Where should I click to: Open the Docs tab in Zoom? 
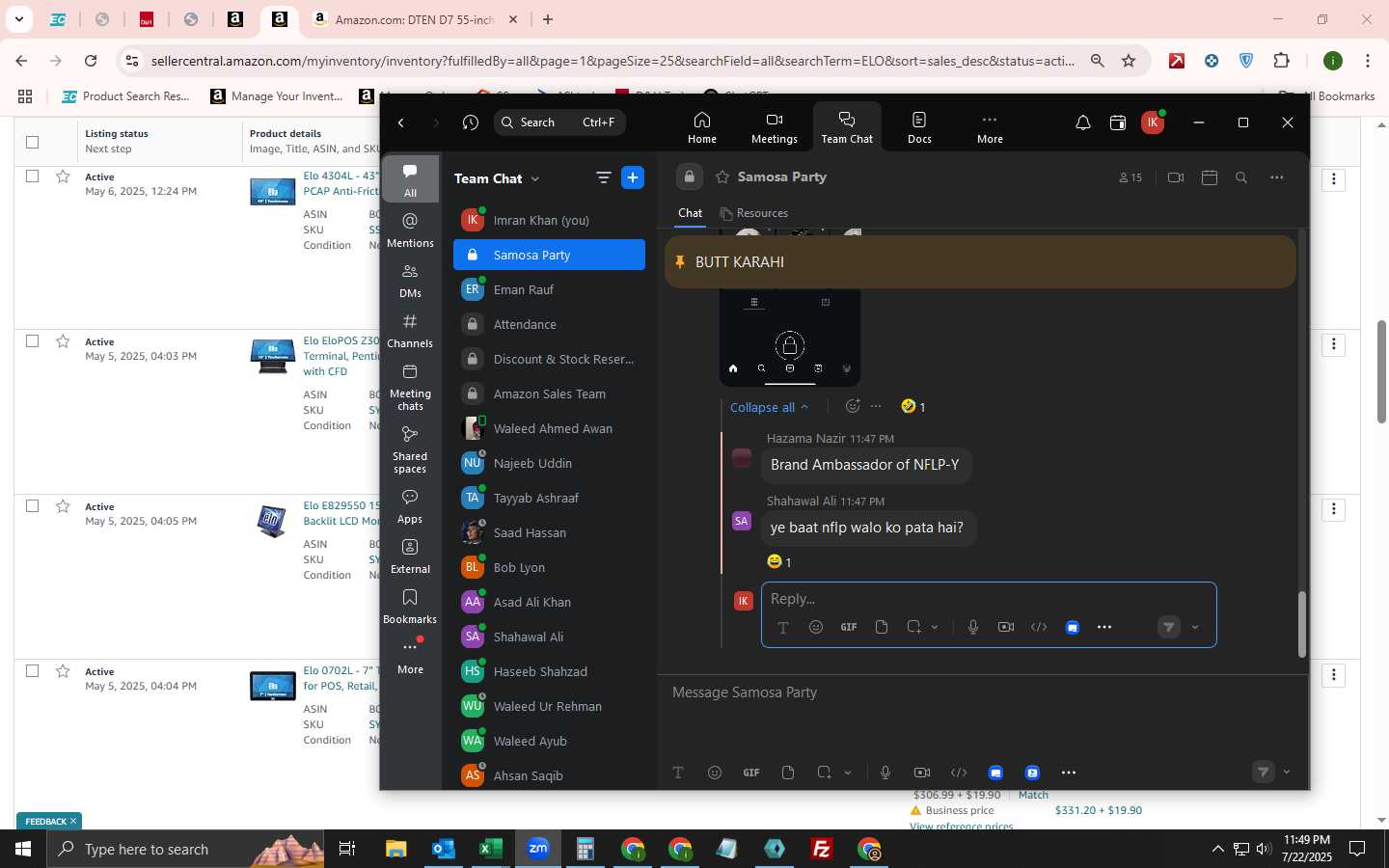[x=919, y=127]
